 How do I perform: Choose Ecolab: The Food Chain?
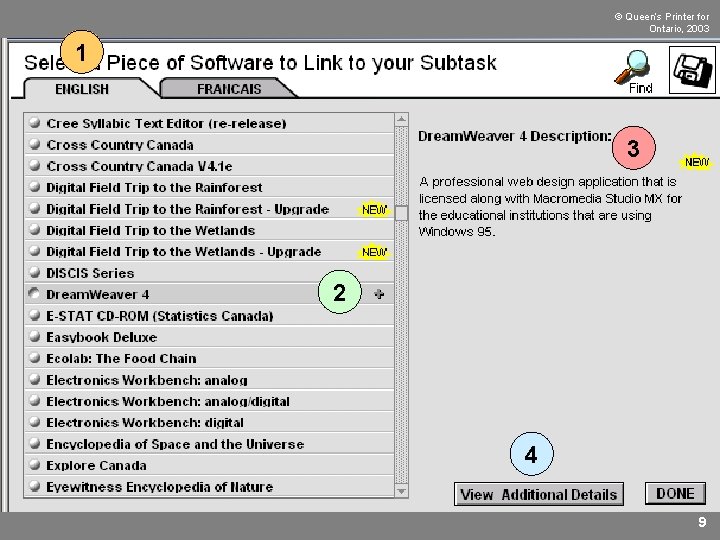[209, 359]
